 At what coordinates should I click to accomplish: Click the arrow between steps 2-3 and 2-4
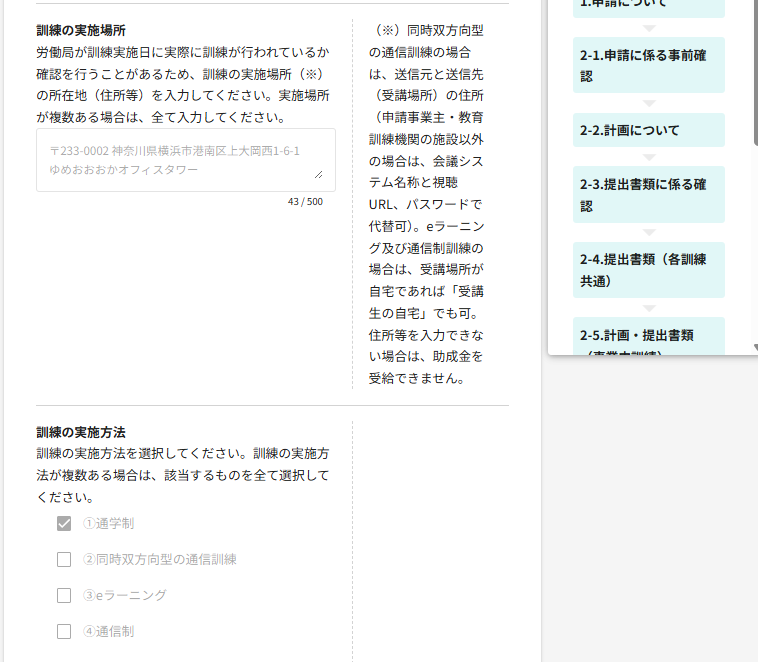pos(648,233)
